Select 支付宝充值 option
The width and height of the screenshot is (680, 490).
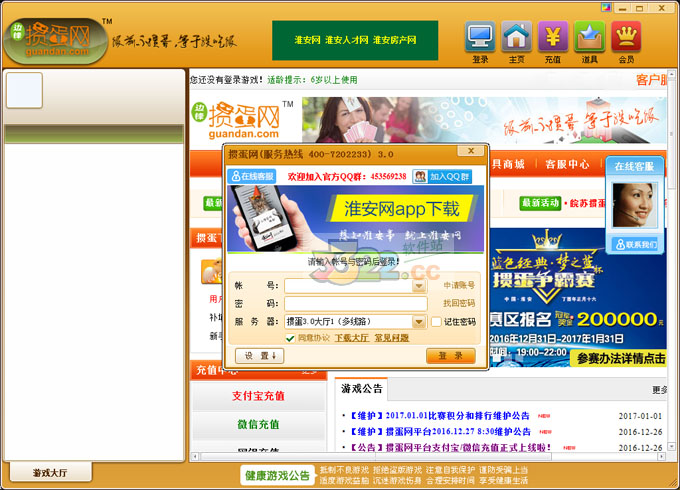[258, 396]
